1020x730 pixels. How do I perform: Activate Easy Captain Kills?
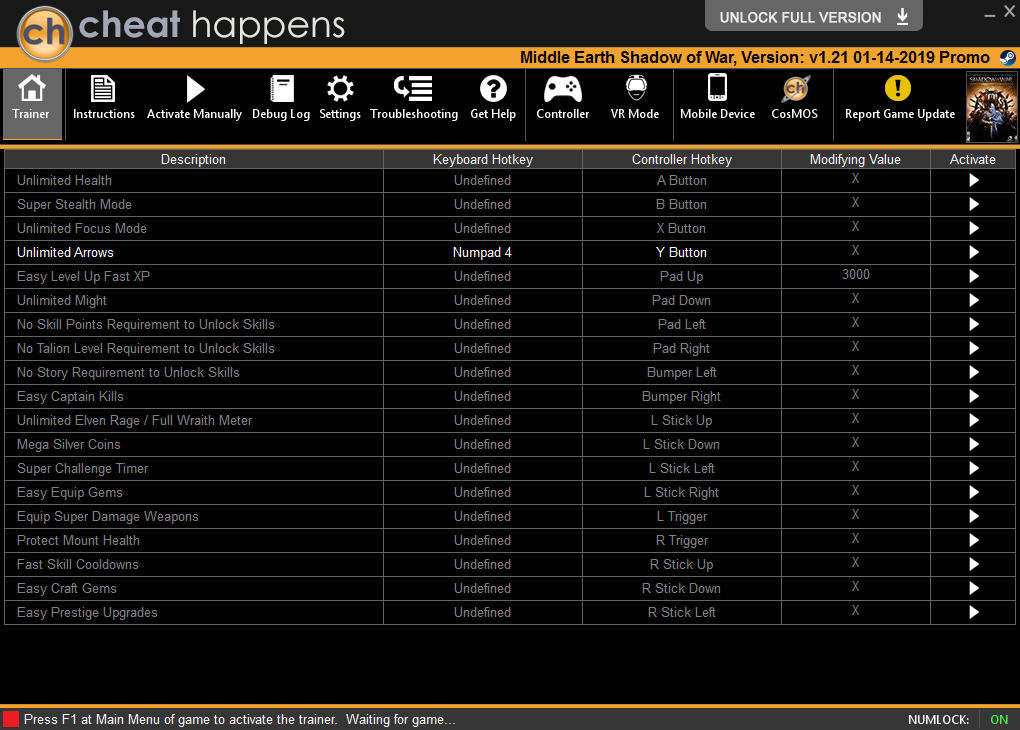click(x=973, y=396)
